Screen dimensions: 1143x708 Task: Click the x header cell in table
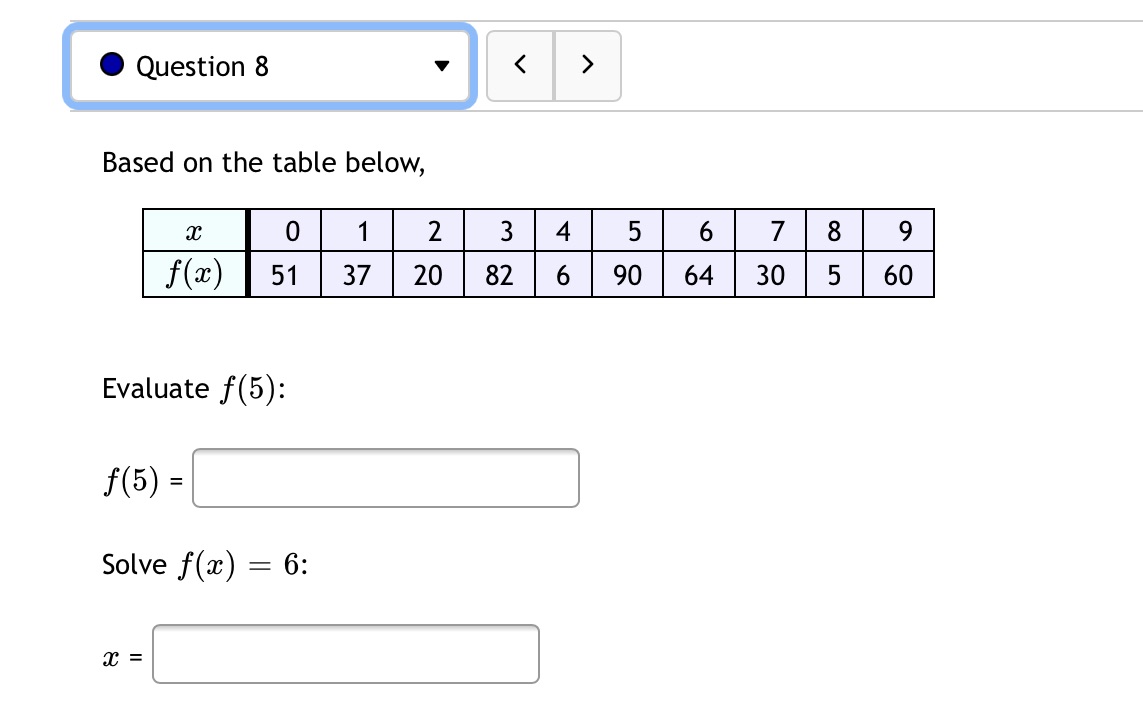(x=195, y=232)
